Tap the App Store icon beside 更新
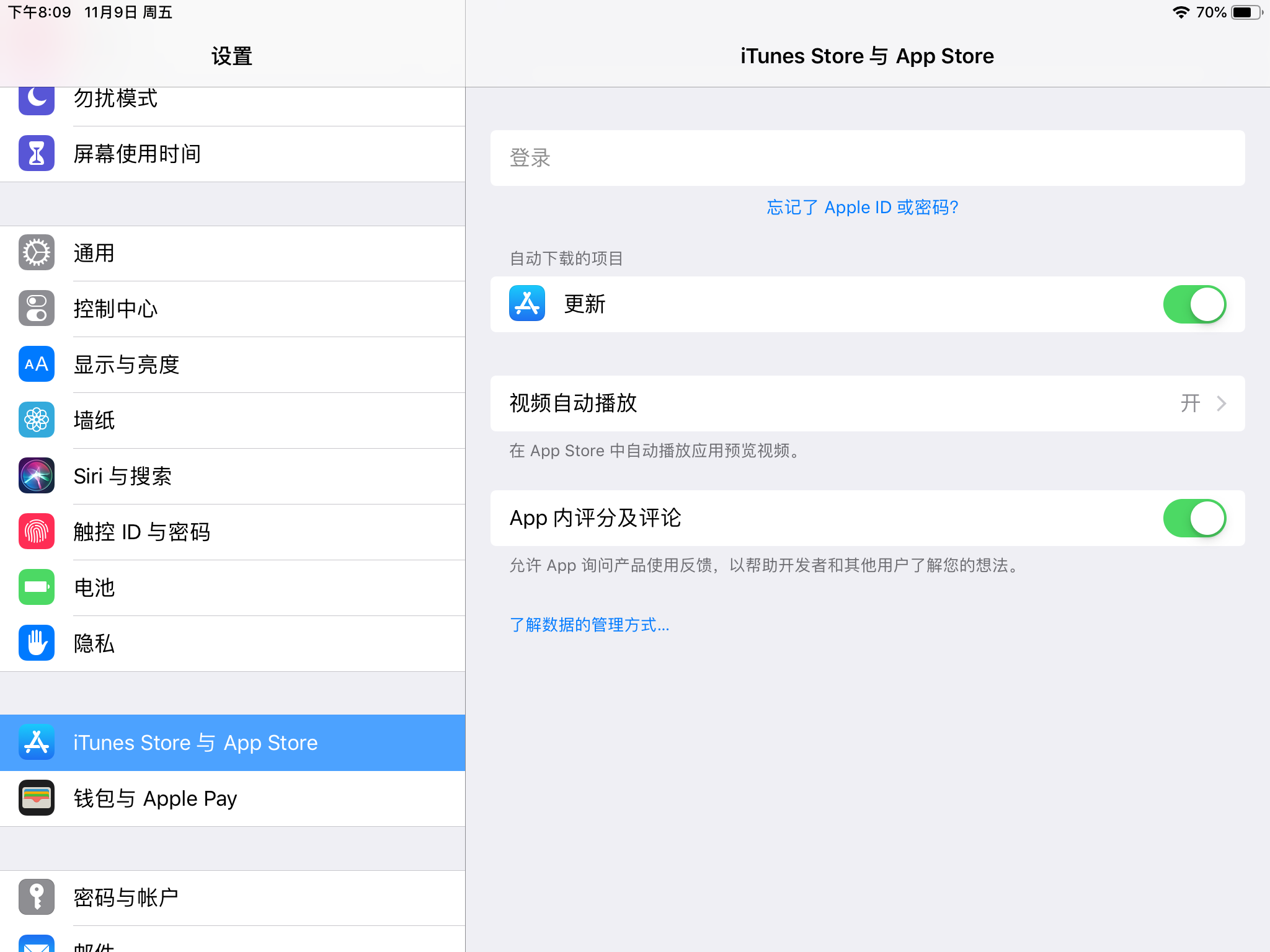The image size is (1270, 952). [527, 303]
